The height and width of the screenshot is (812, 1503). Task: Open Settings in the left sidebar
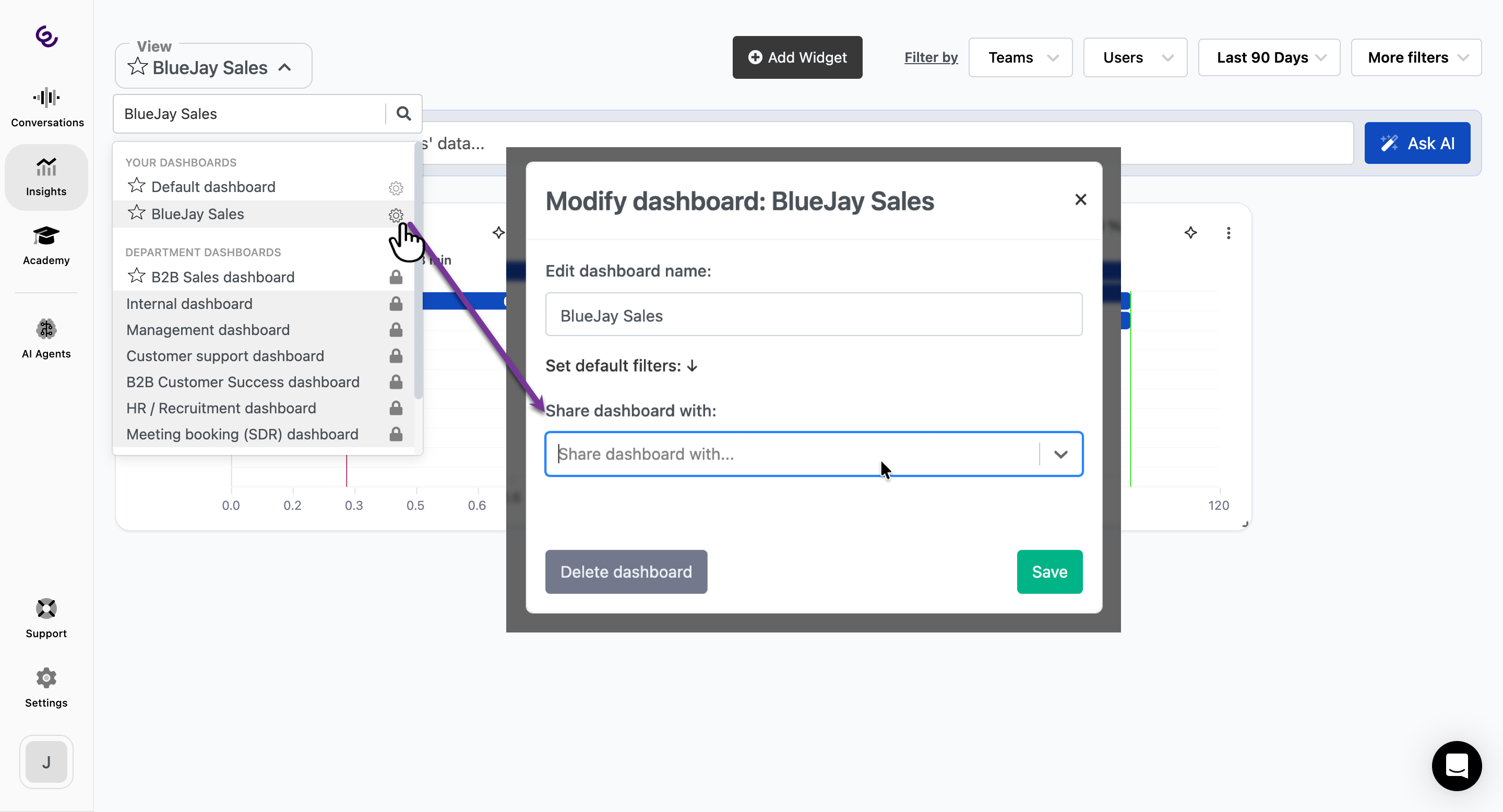[x=46, y=687]
